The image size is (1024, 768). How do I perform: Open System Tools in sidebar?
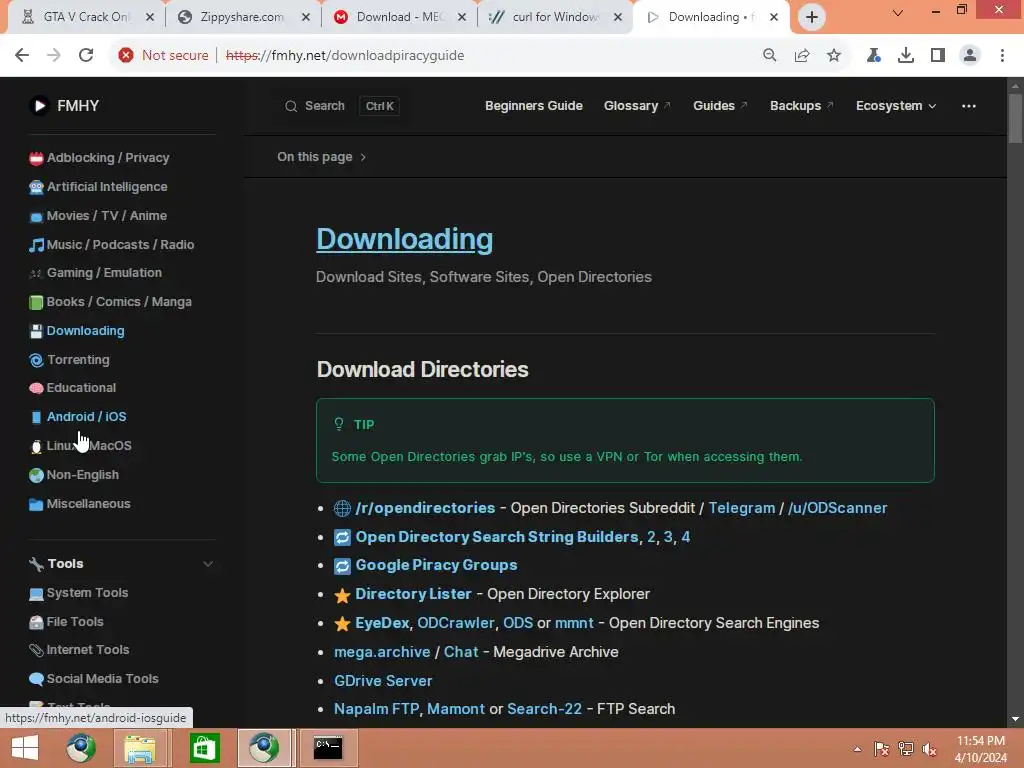(x=78, y=592)
